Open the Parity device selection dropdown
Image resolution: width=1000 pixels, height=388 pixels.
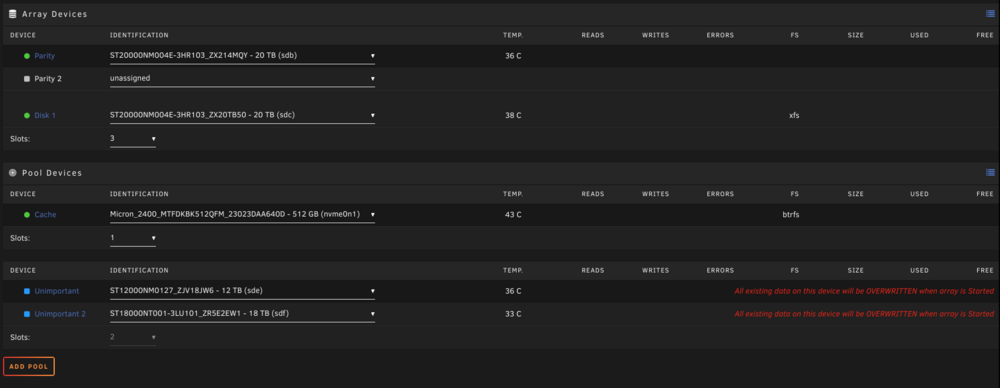pyautogui.click(x=242, y=56)
